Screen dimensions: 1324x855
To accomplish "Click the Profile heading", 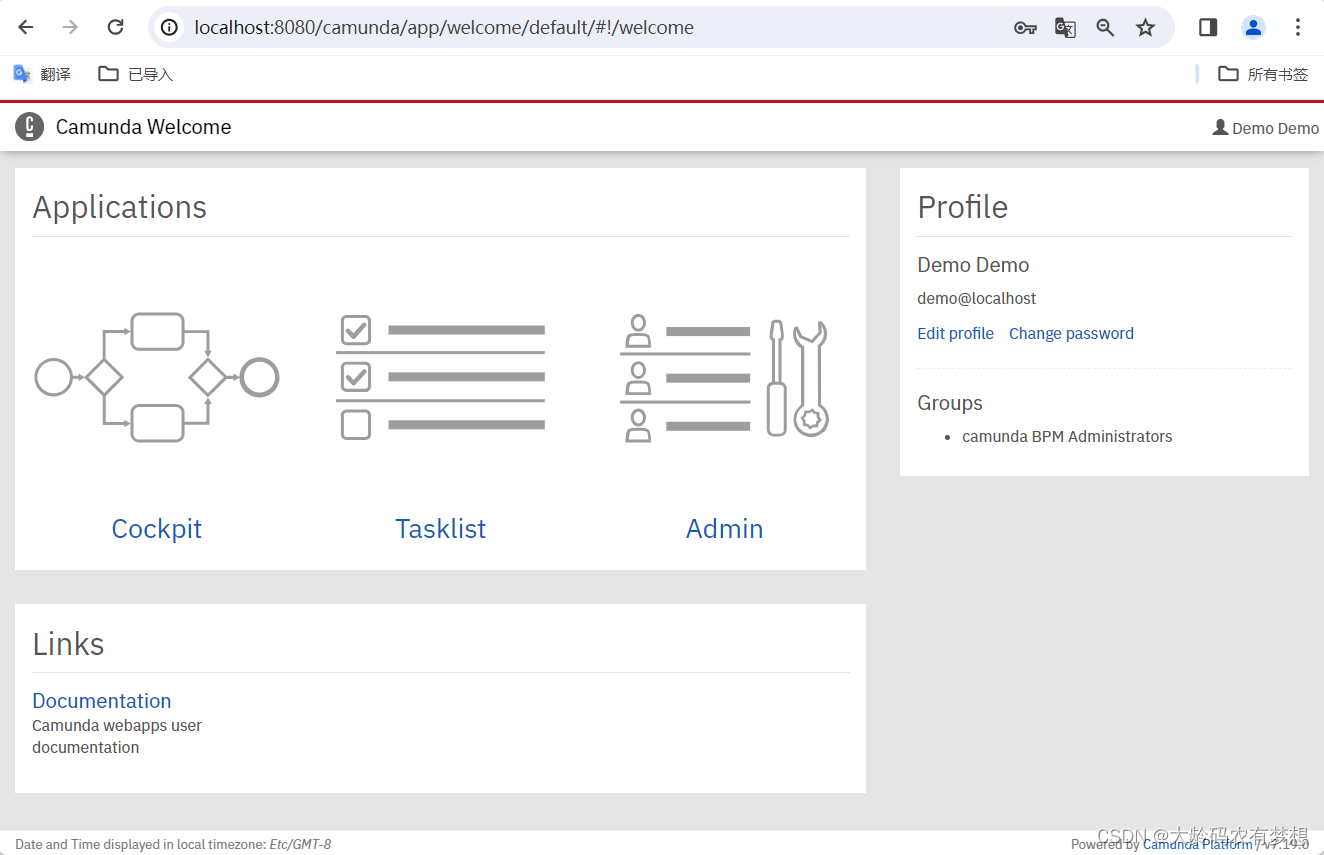I will tap(963, 207).
